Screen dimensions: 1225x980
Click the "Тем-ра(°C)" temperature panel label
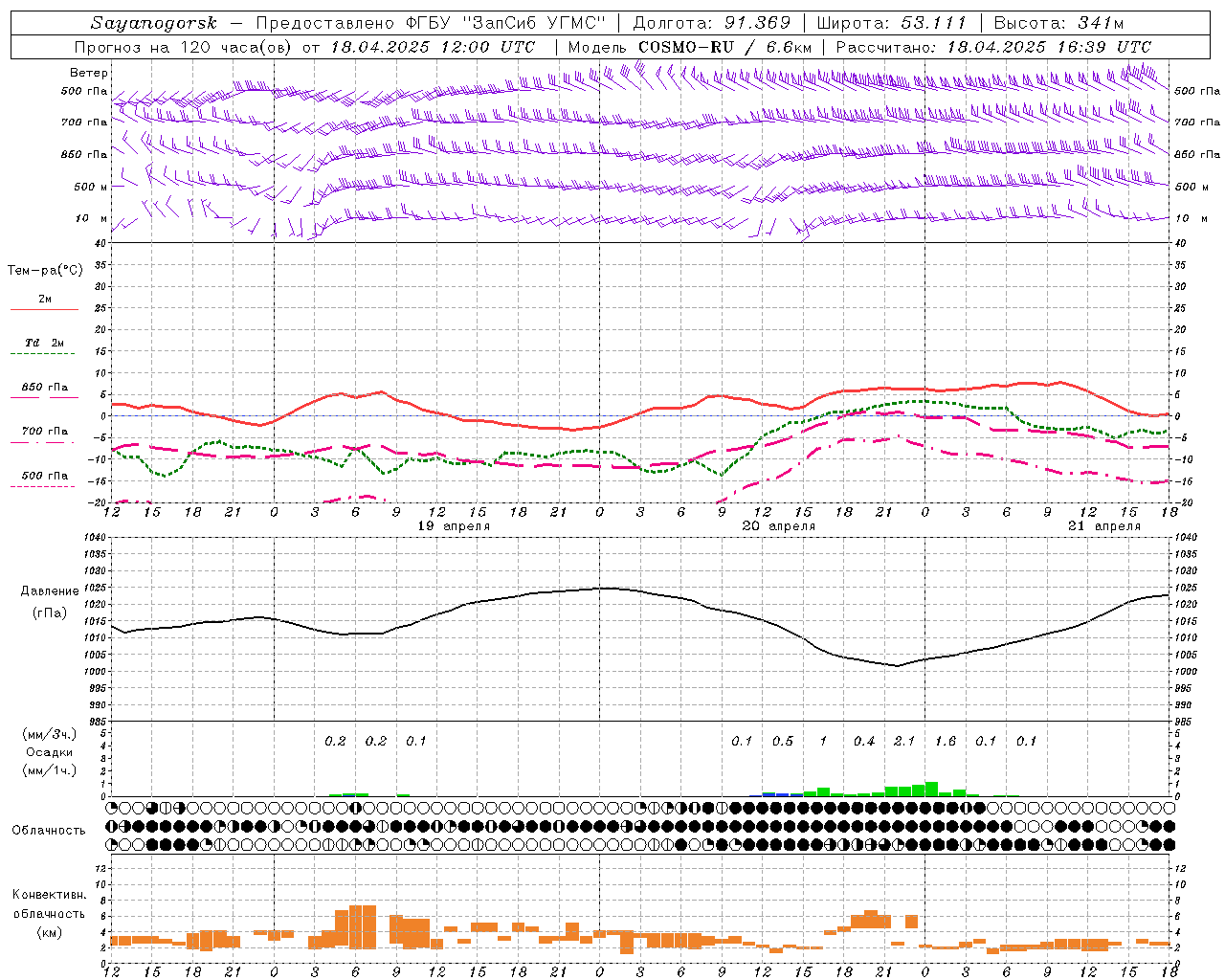[x=45, y=271]
